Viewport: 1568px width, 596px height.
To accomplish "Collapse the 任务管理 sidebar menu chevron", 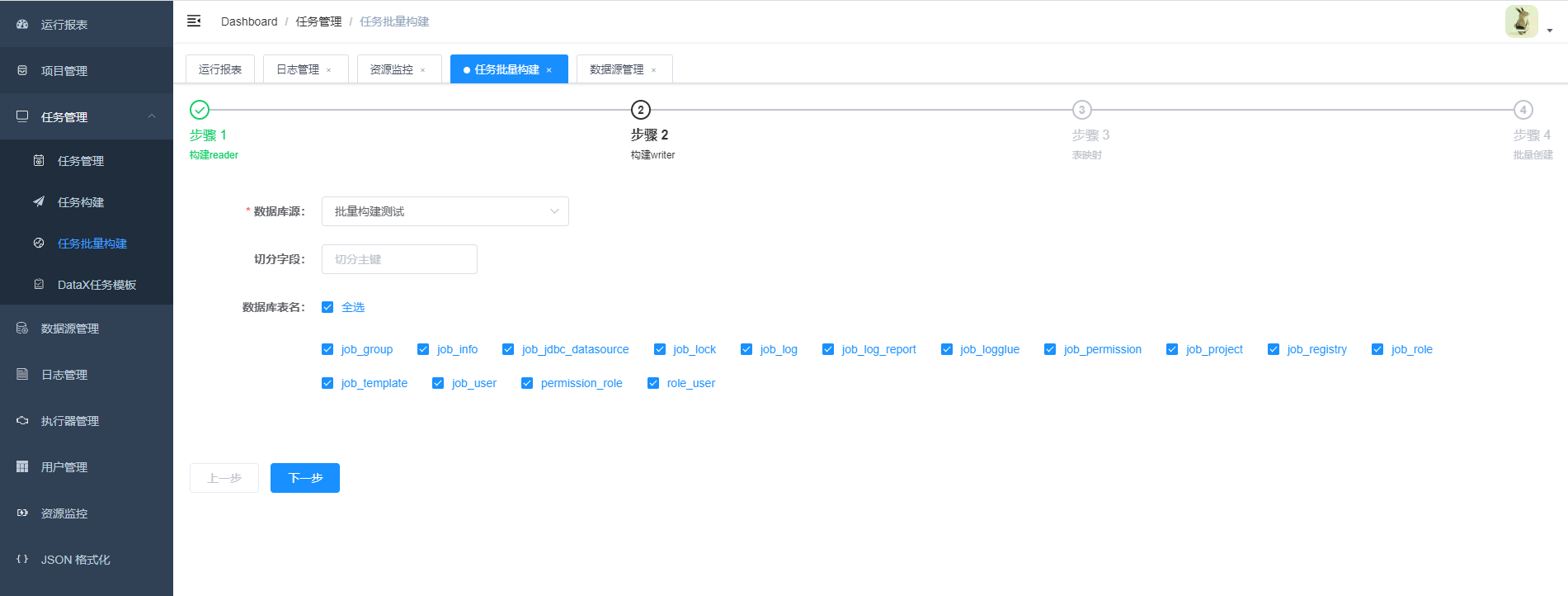I will click(x=152, y=116).
